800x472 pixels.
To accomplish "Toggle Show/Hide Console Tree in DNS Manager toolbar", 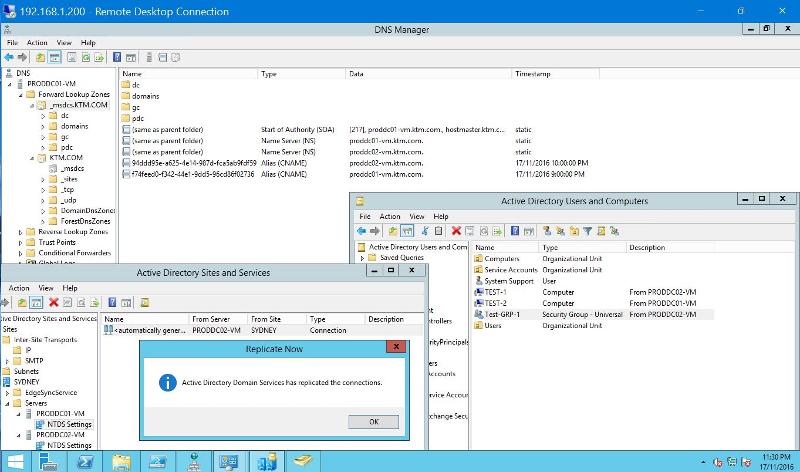I will coord(55,57).
